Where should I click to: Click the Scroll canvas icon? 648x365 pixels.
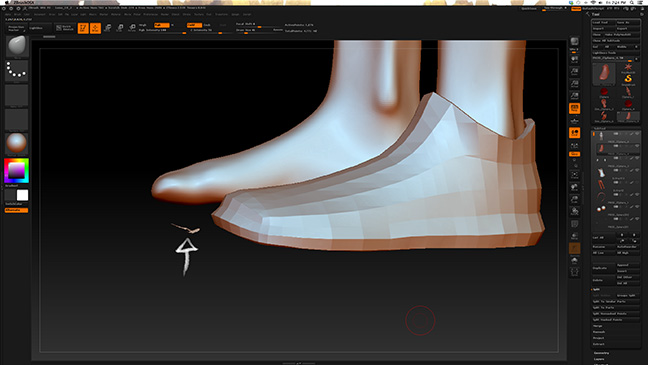(x=574, y=59)
